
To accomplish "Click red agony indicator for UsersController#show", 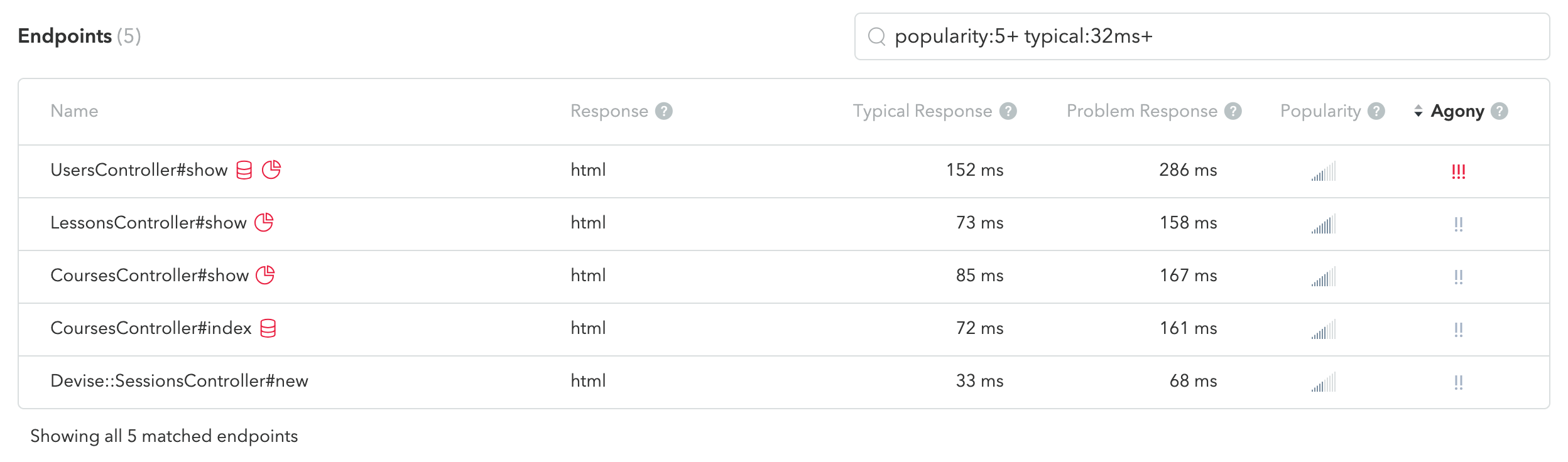I will pyautogui.click(x=1459, y=171).
